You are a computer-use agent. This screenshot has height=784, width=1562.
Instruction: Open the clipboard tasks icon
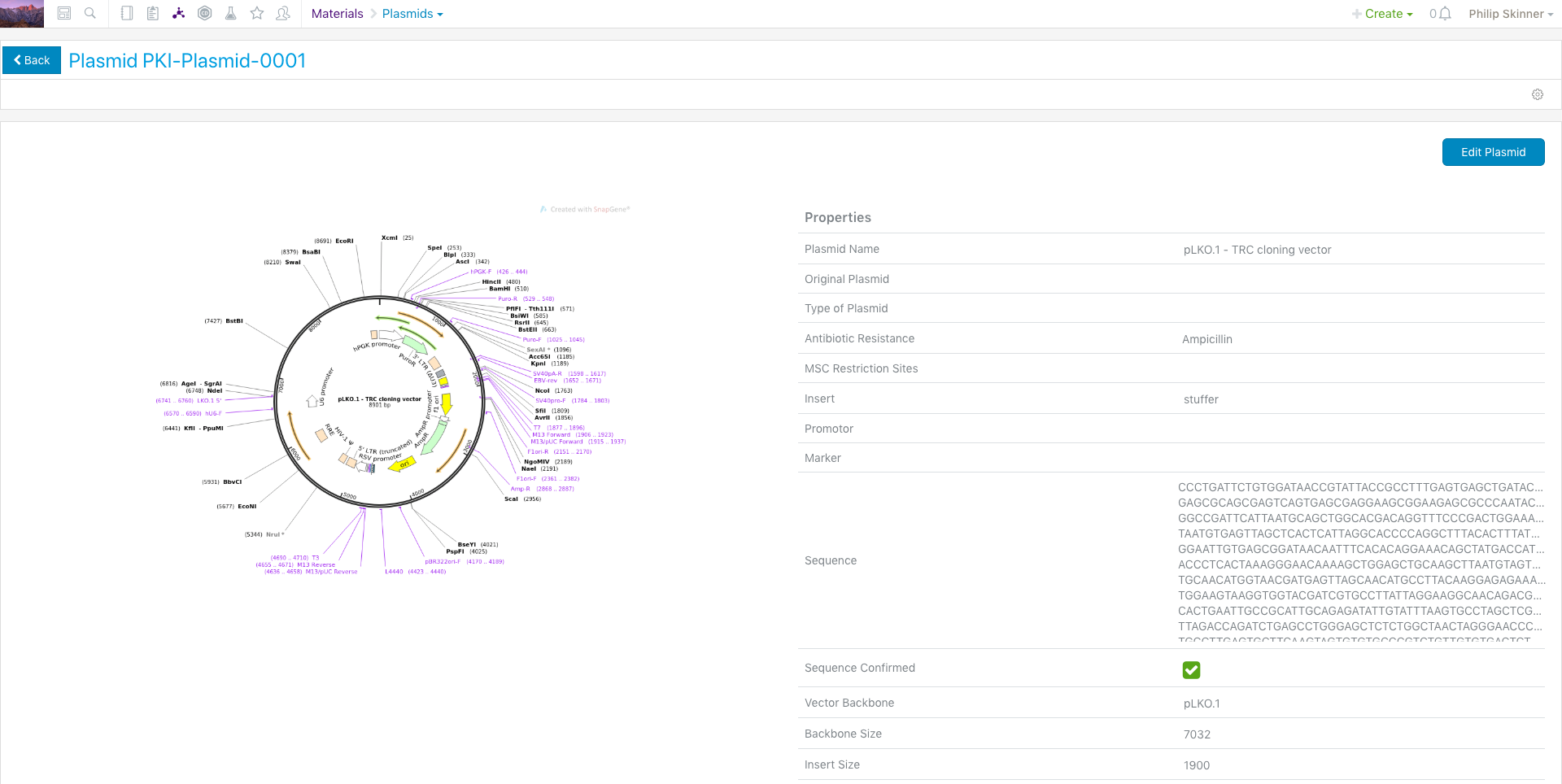(153, 13)
